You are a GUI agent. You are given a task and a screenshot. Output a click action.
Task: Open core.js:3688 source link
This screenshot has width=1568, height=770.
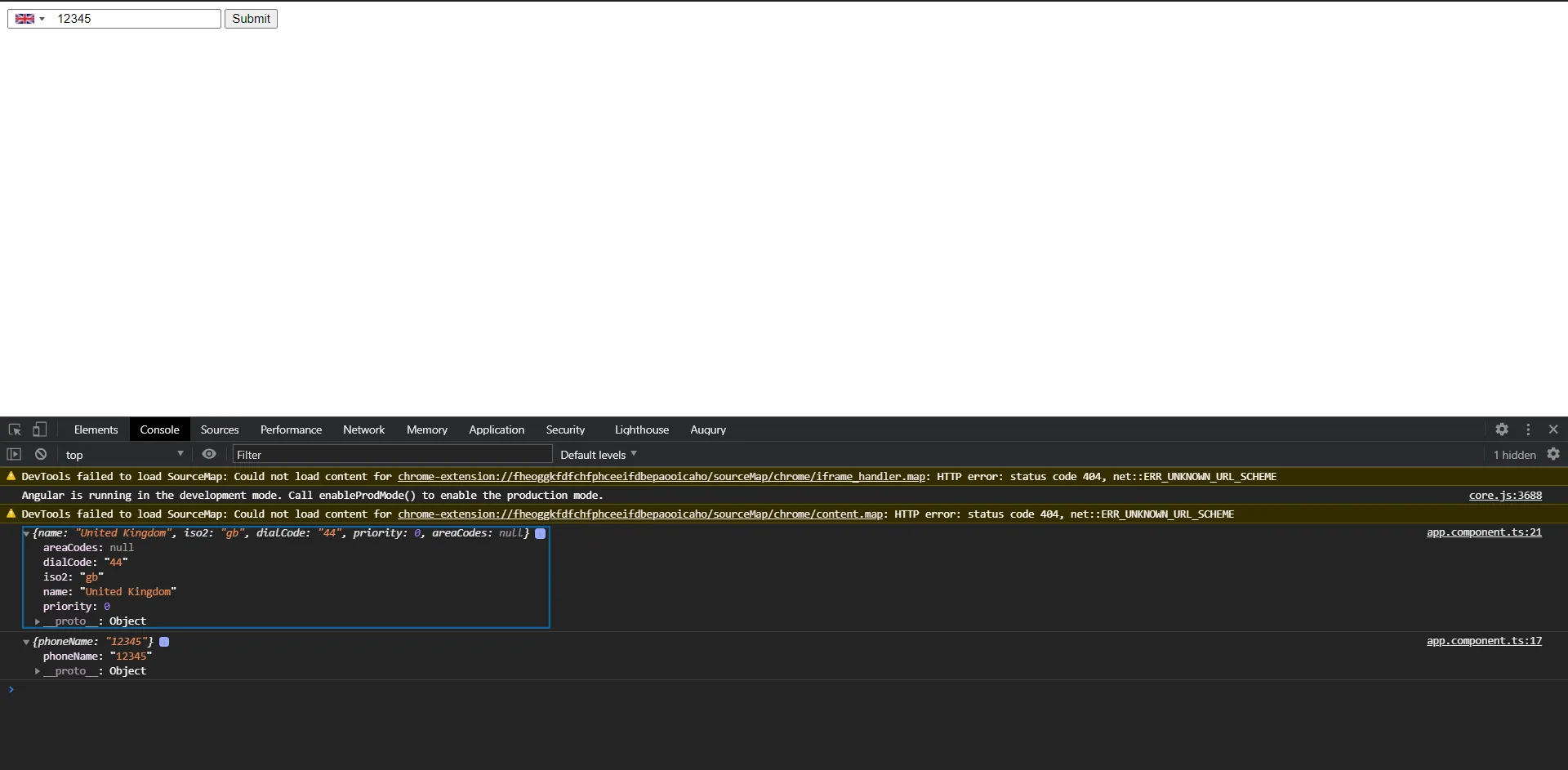(1505, 496)
